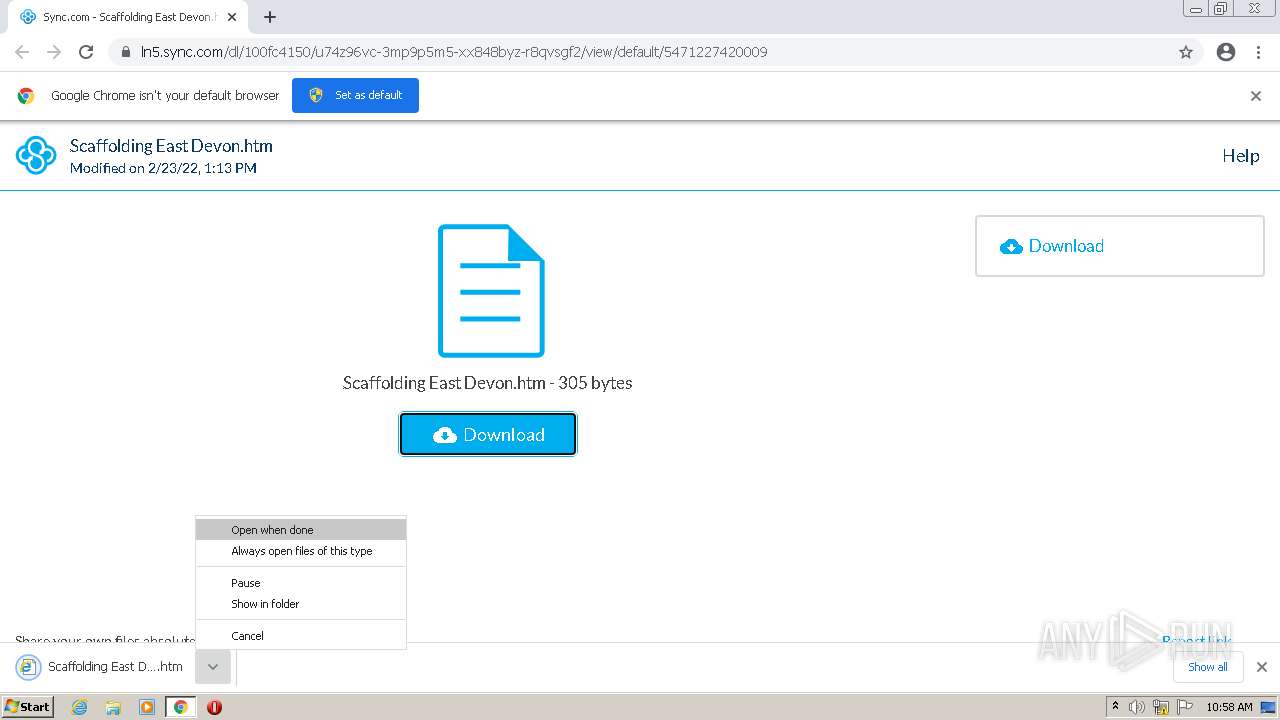
Task: Open Windows Explorer folder in taskbar
Action: (x=113, y=707)
